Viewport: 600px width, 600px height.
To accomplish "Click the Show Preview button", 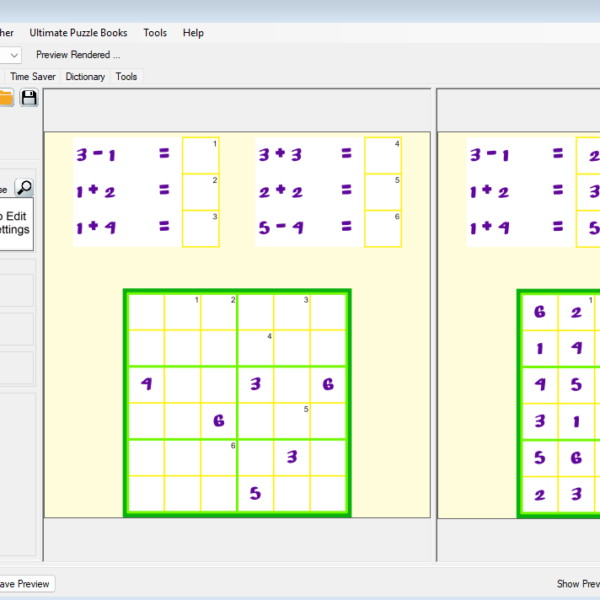I will pos(578,584).
